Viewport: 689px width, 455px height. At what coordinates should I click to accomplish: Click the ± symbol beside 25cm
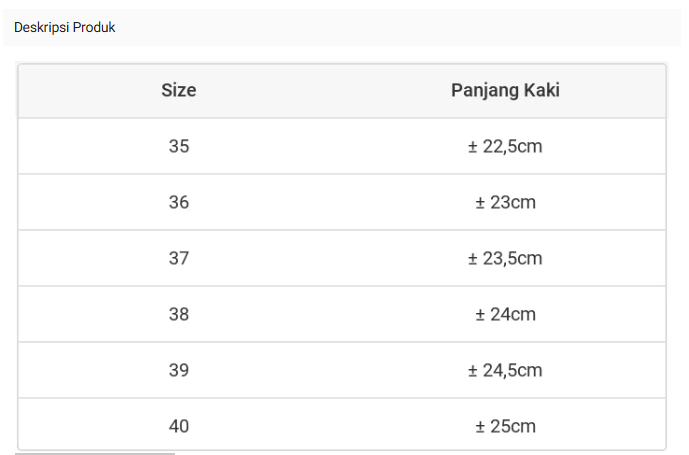[480, 427]
